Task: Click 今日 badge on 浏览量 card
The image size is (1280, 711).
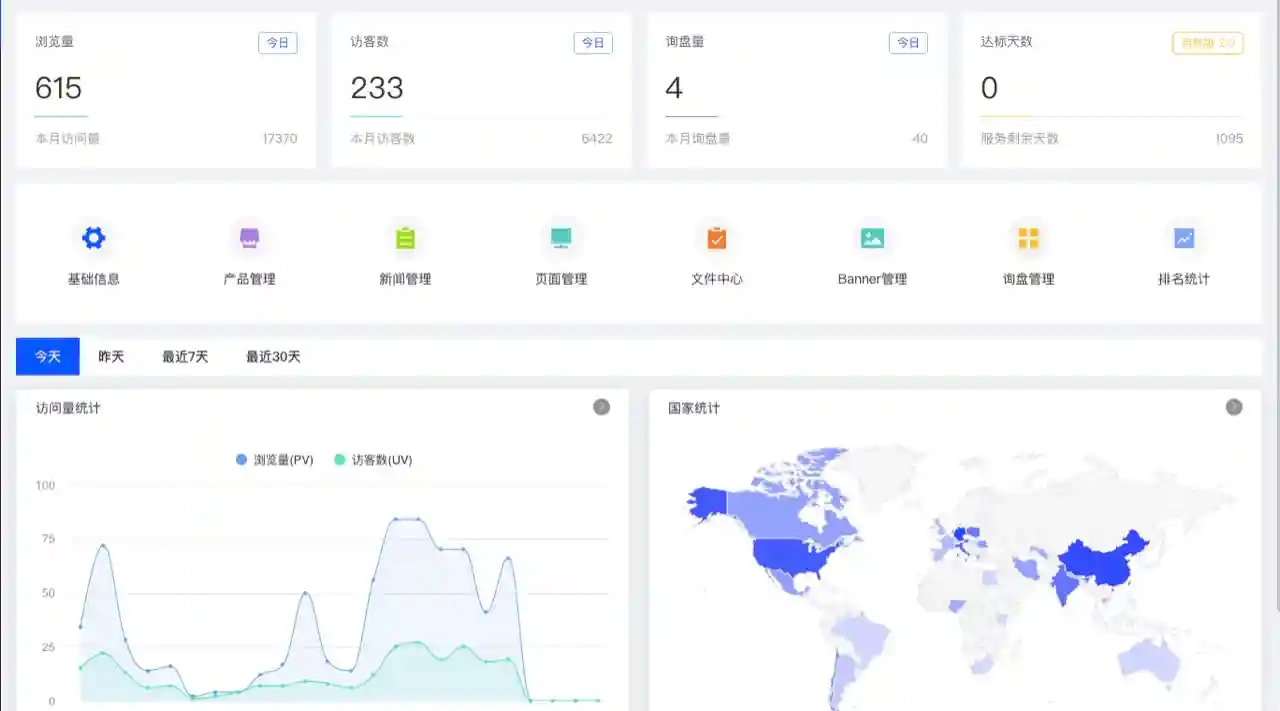Action: [x=278, y=43]
